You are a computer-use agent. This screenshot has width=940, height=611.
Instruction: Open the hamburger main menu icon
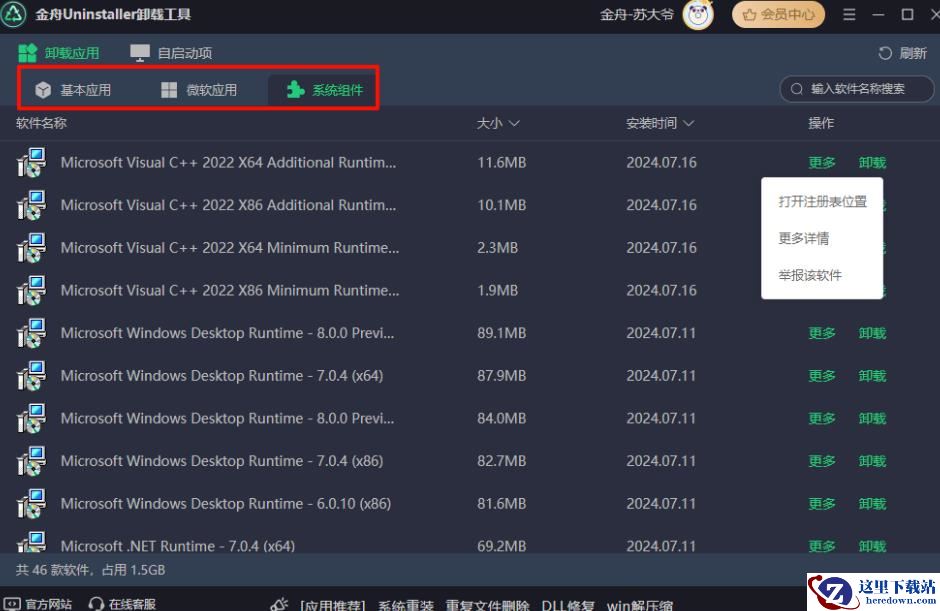point(849,14)
